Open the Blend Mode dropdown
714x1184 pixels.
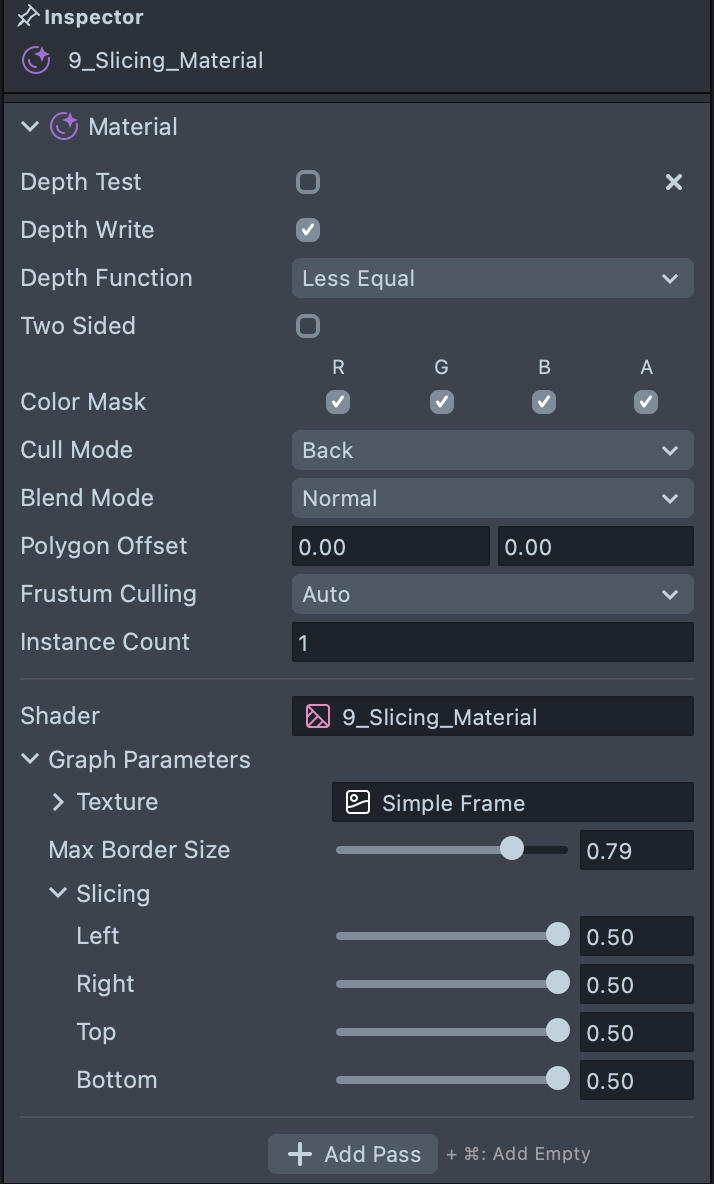[492, 499]
